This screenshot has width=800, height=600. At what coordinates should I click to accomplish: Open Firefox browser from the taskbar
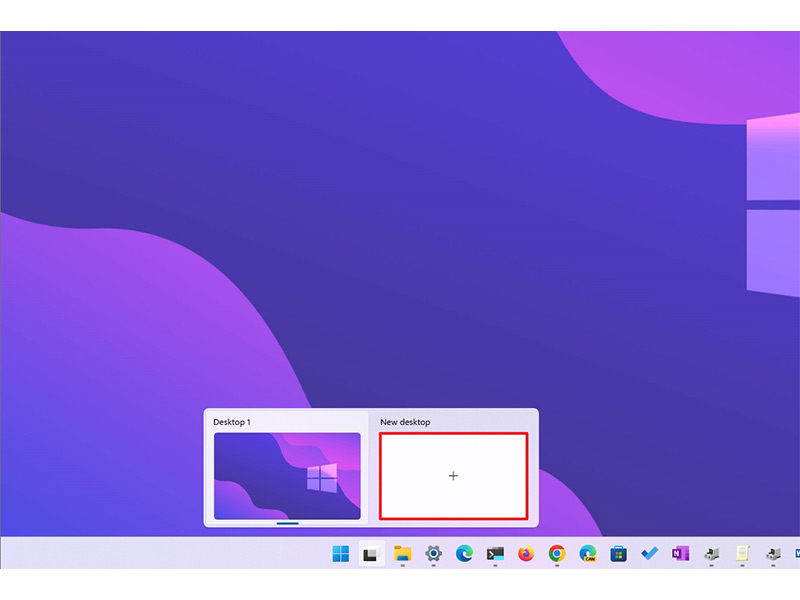tap(526, 553)
